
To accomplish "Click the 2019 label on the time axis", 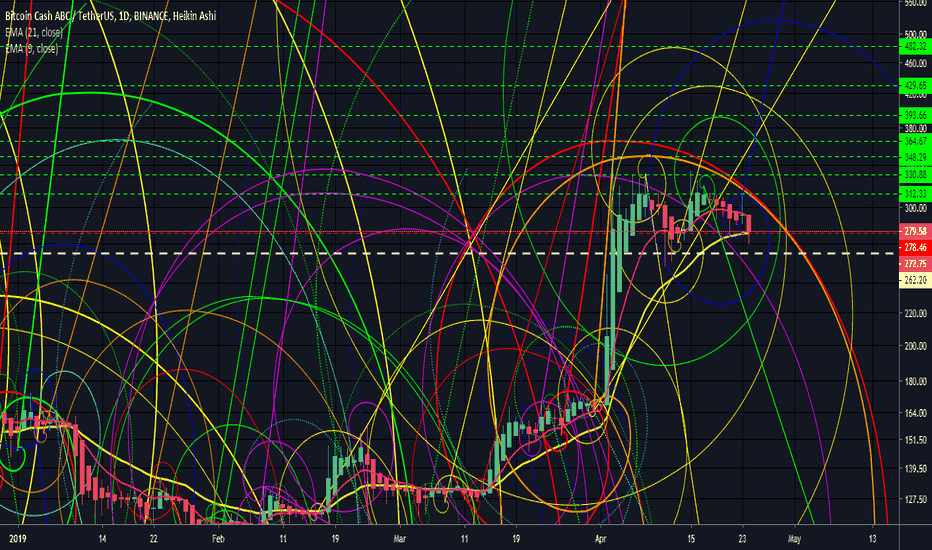I will pyautogui.click(x=18, y=539).
